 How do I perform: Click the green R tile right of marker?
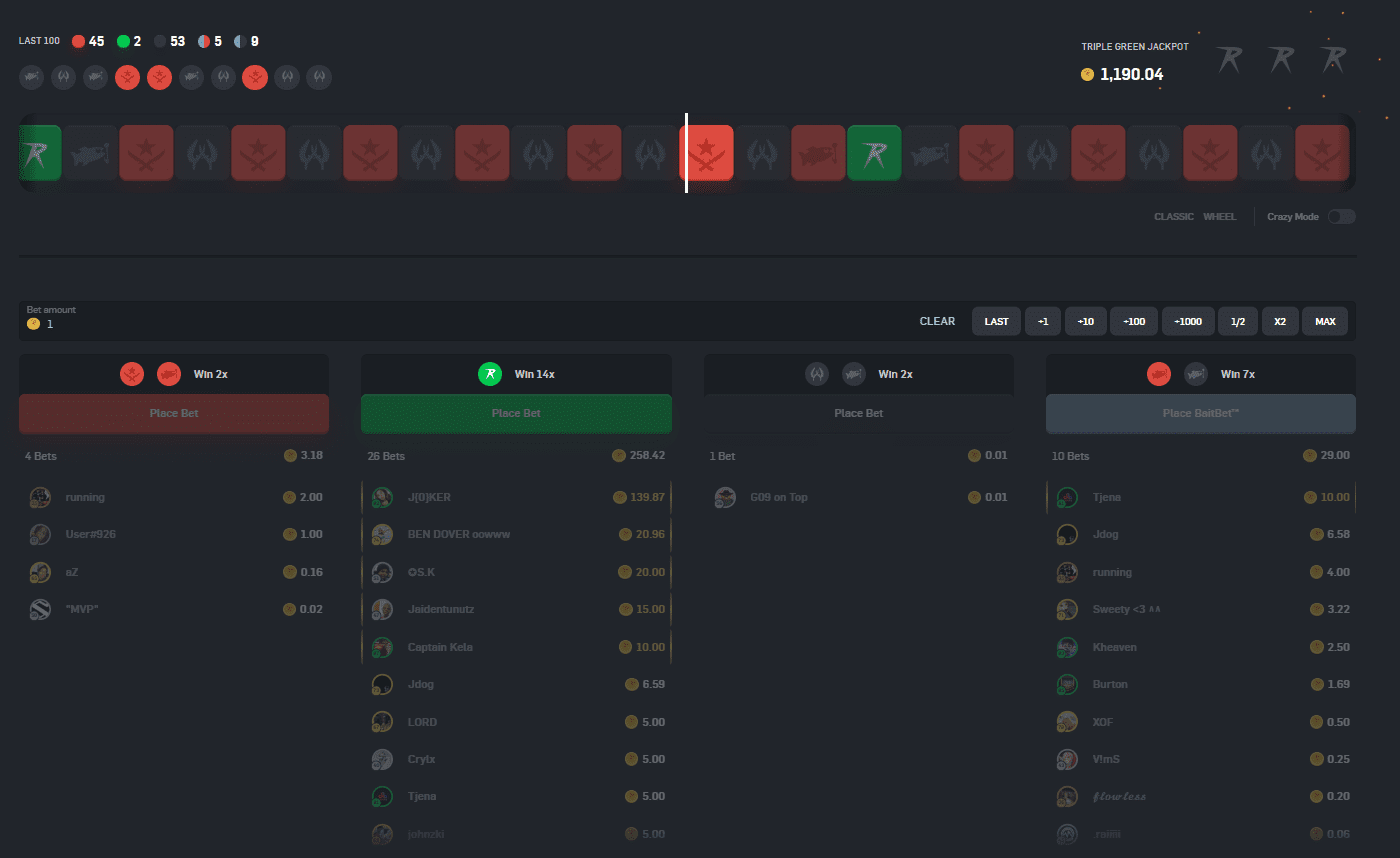pyautogui.click(x=874, y=153)
